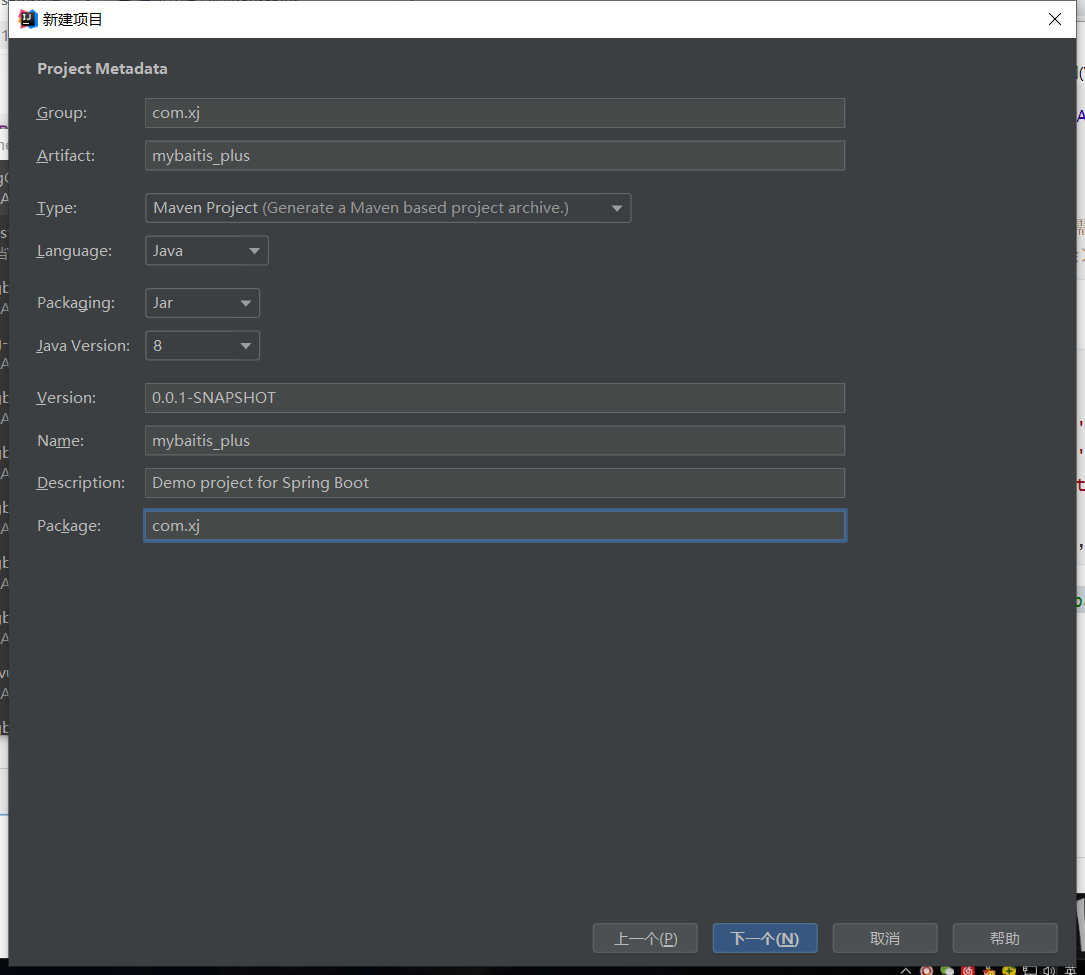The image size is (1085, 975).
Task: Click the 新建项目 window title text
Action: point(73,19)
